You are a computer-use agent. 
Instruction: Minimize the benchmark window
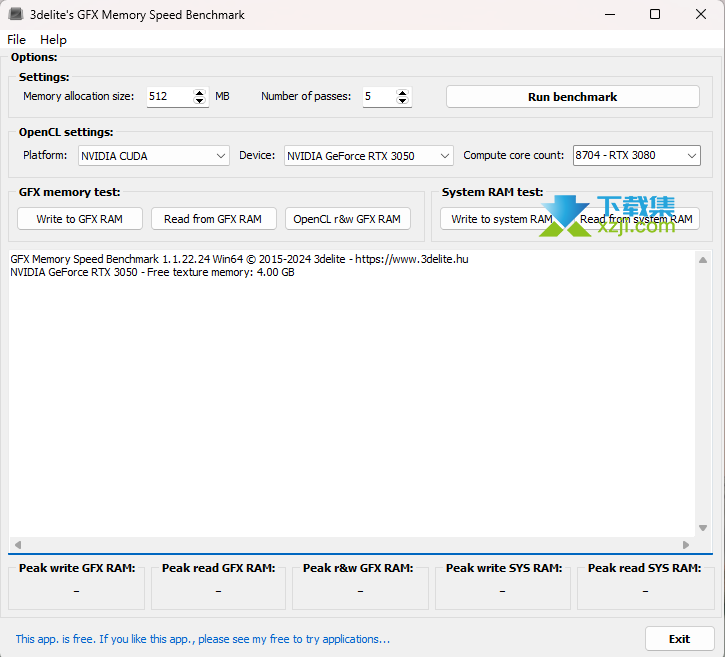pyautogui.click(x=610, y=14)
